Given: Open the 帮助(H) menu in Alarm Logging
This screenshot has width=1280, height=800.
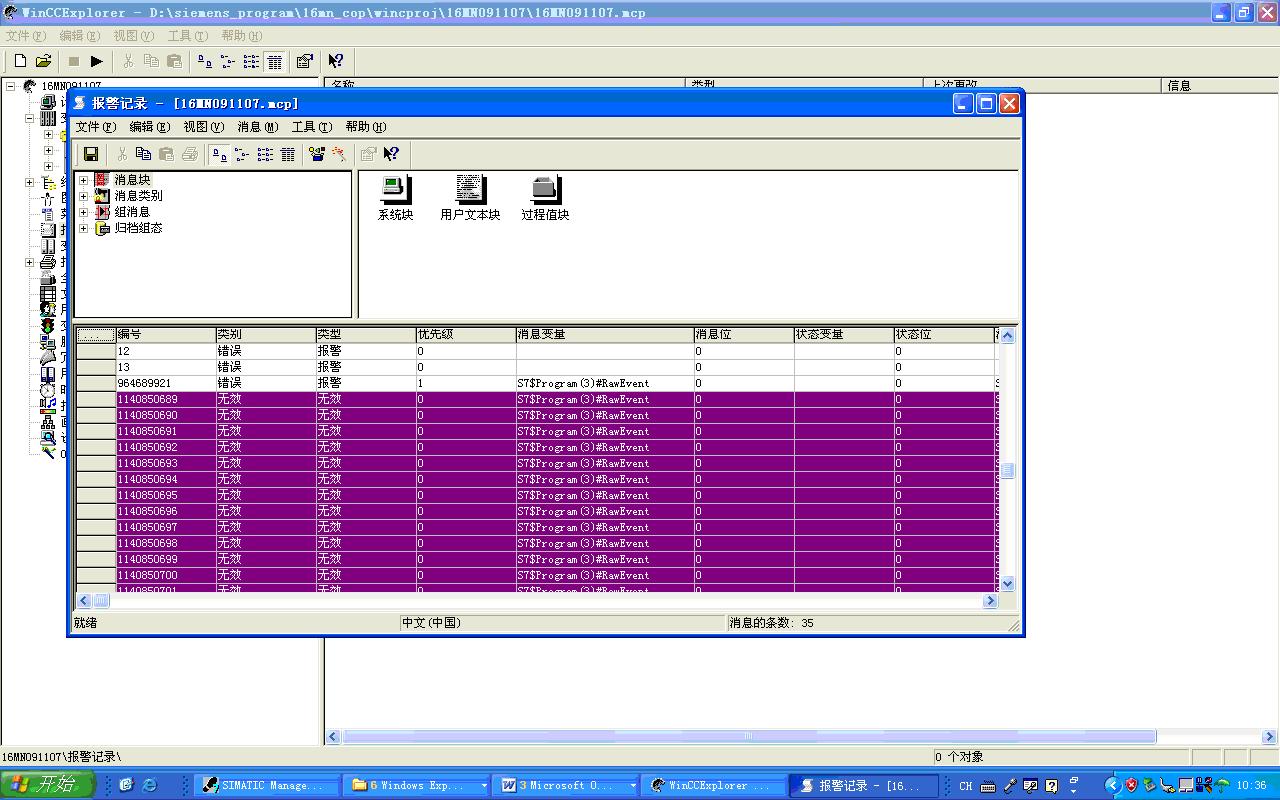Looking at the screenshot, I should click(365, 127).
